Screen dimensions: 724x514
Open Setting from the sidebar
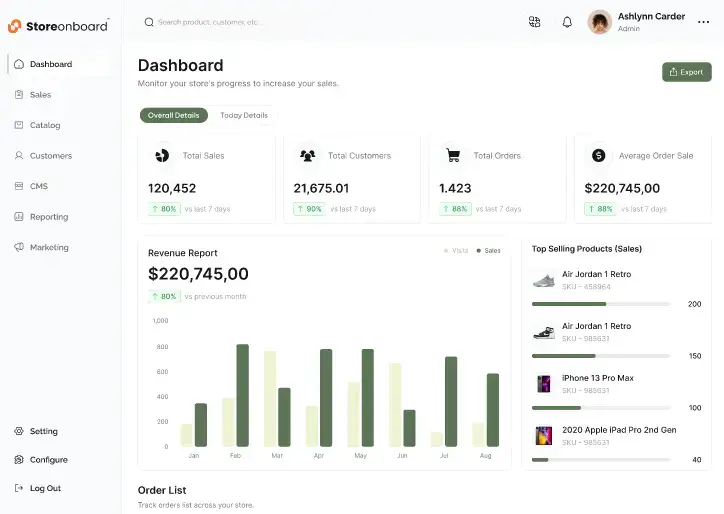[x=43, y=432]
